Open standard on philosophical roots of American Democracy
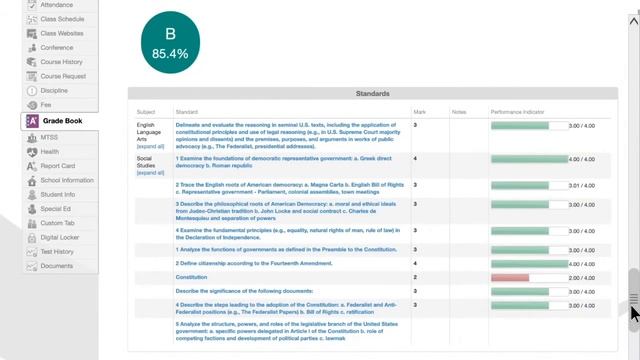The image size is (640, 360). pyautogui.click(x=286, y=211)
